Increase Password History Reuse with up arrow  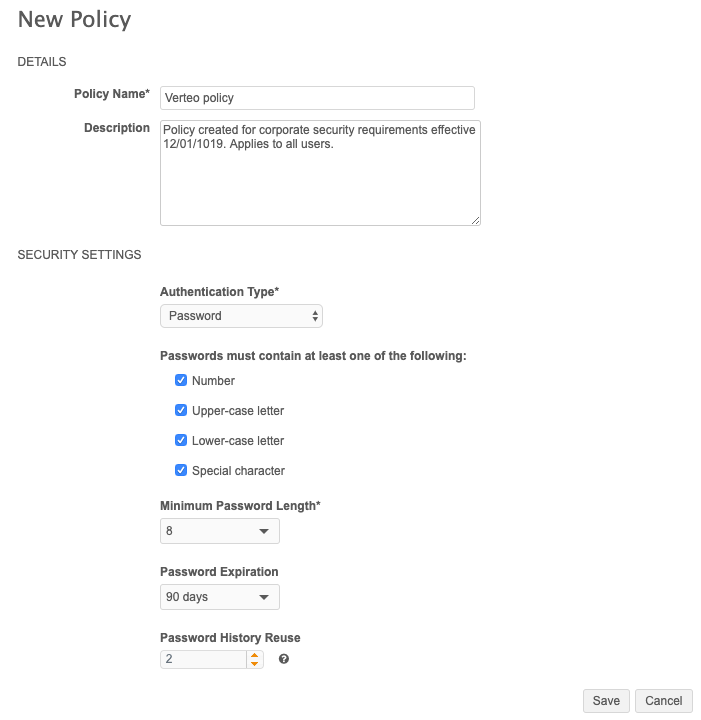click(255, 655)
